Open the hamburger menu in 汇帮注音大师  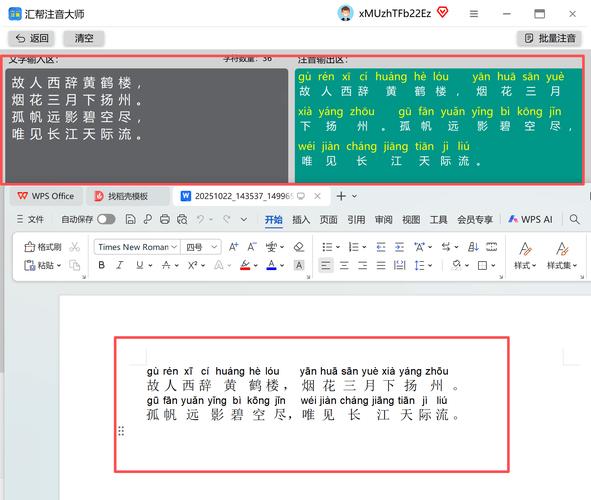(x=474, y=14)
